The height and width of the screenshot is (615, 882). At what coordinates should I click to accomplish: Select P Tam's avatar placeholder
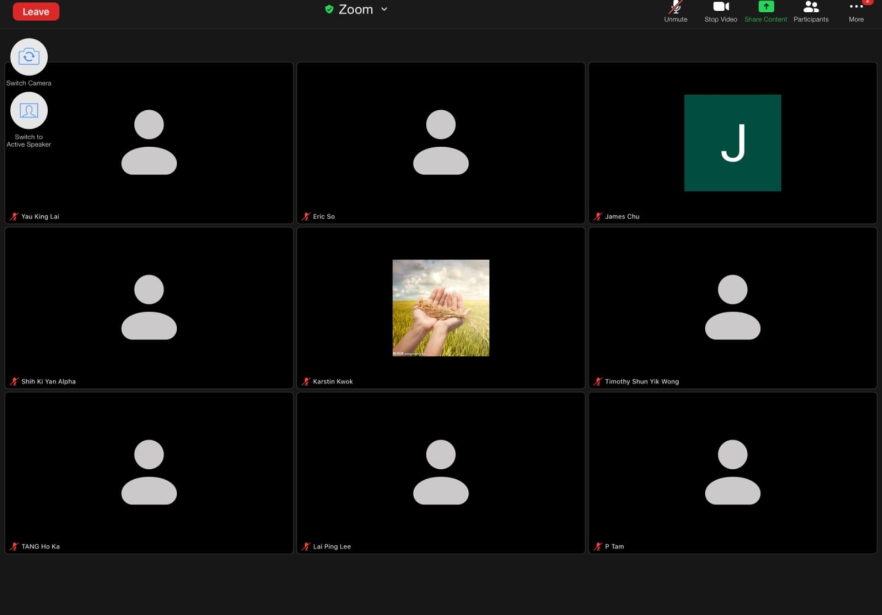tap(732, 472)
